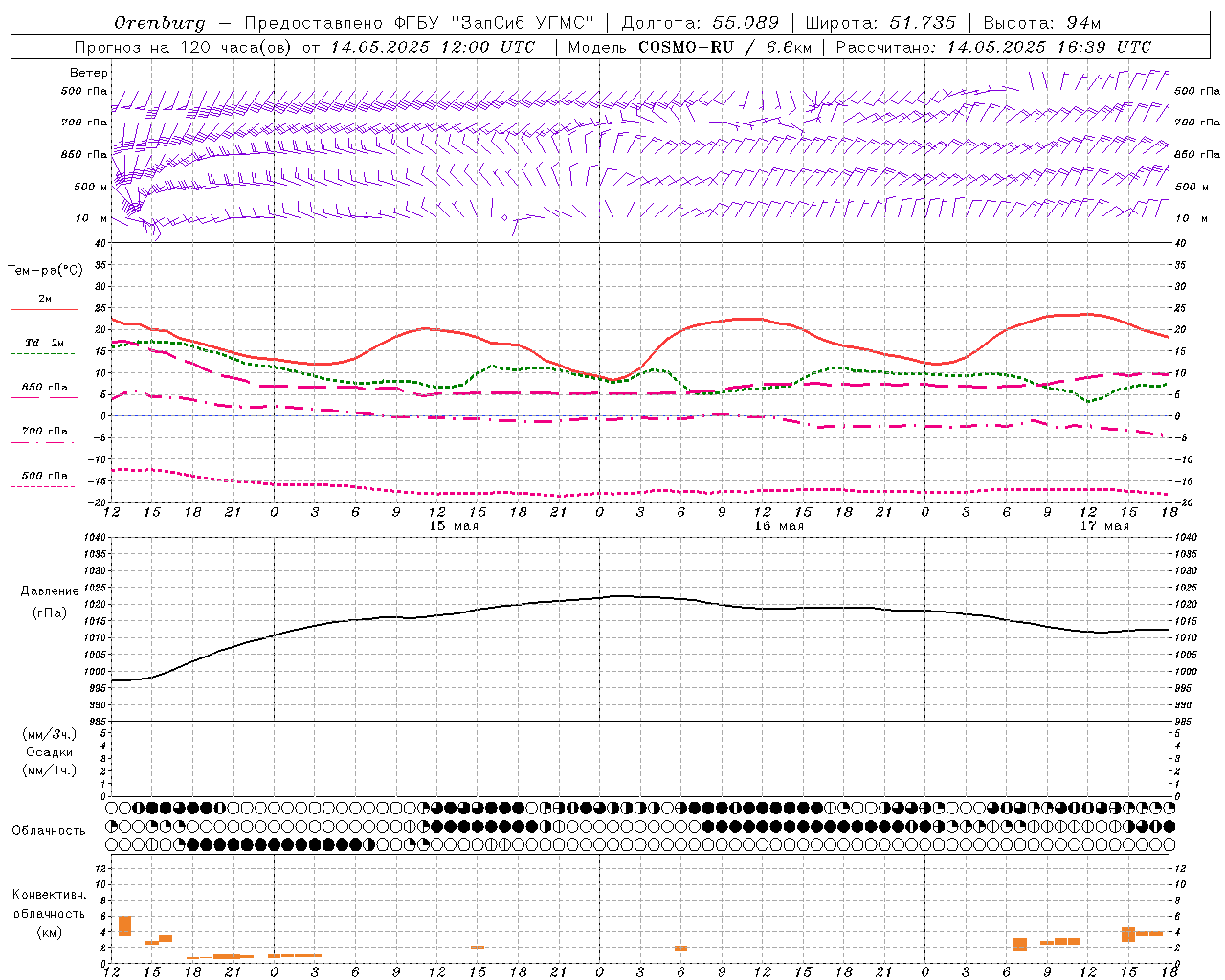The image size is (1225, 980).
Task: Click the black pressure curve
Action: tap(612, 596)
